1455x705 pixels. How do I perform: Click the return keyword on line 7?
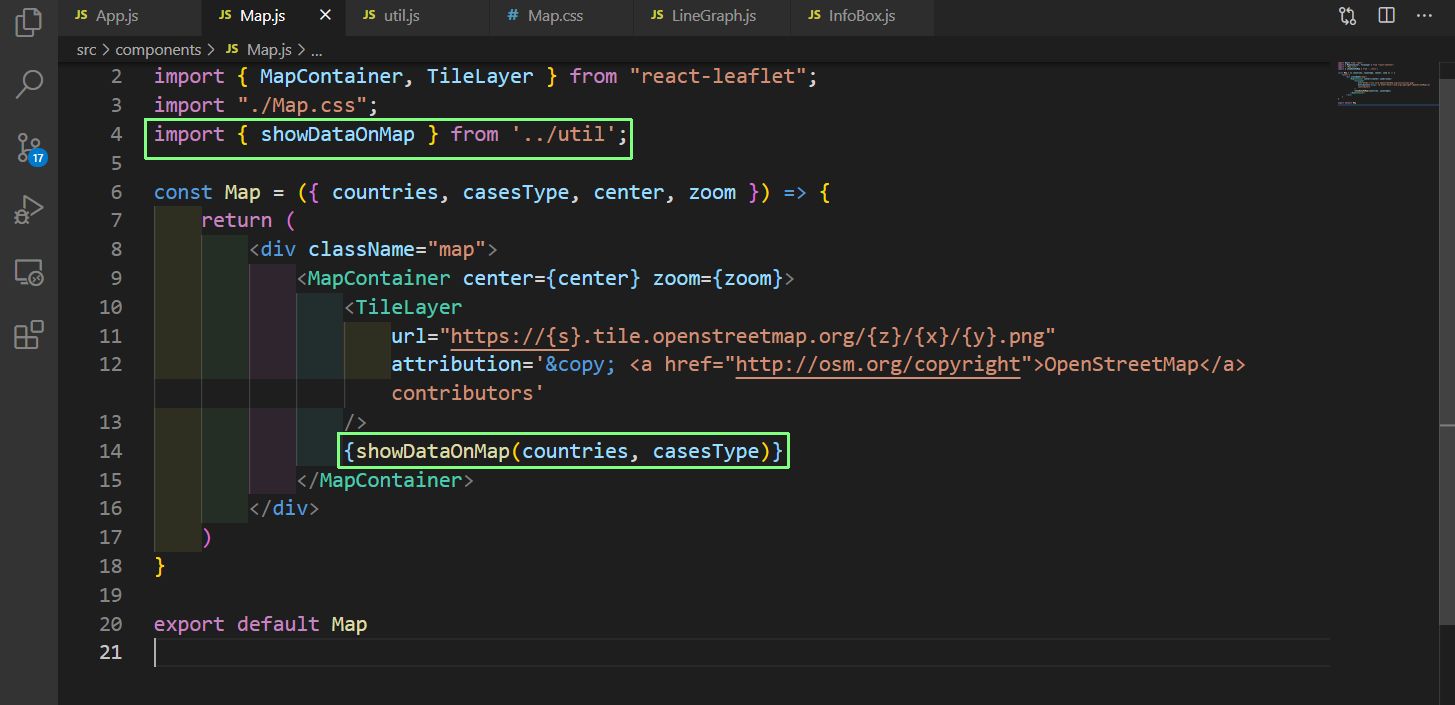[237, 220]
